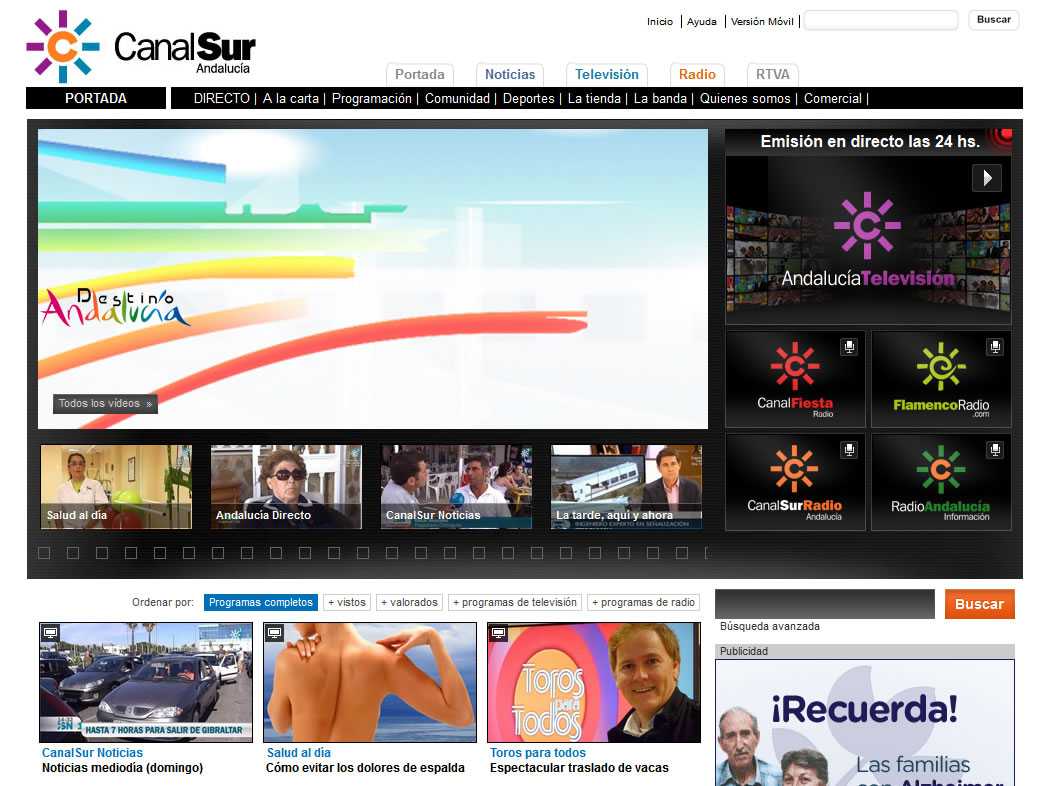Open the Deportes menu item
This screenshot has width=1048, height=786.
point(529,98)
